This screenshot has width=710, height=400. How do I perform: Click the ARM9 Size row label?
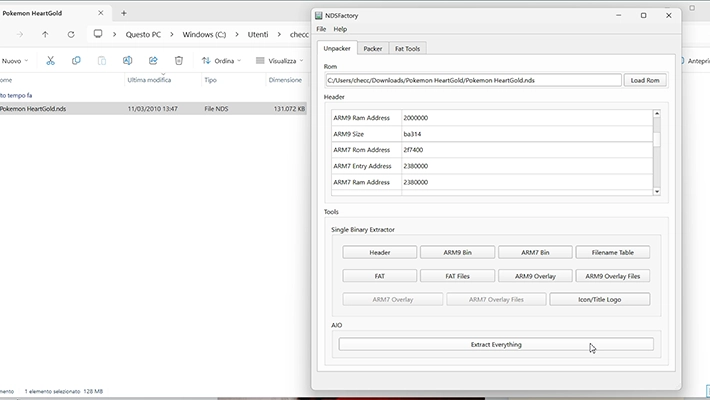pos(366,134)
